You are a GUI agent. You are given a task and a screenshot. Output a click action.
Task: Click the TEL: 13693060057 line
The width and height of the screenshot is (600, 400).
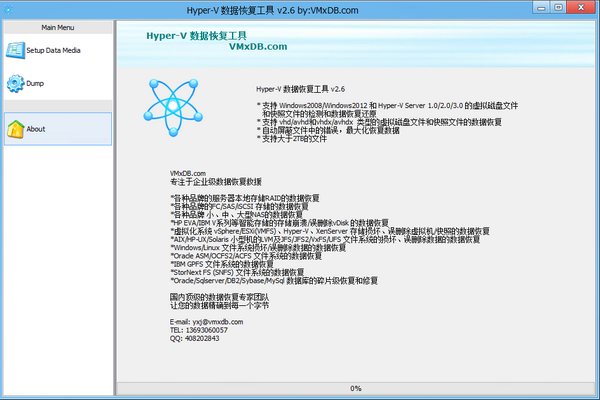pos(199,330)
